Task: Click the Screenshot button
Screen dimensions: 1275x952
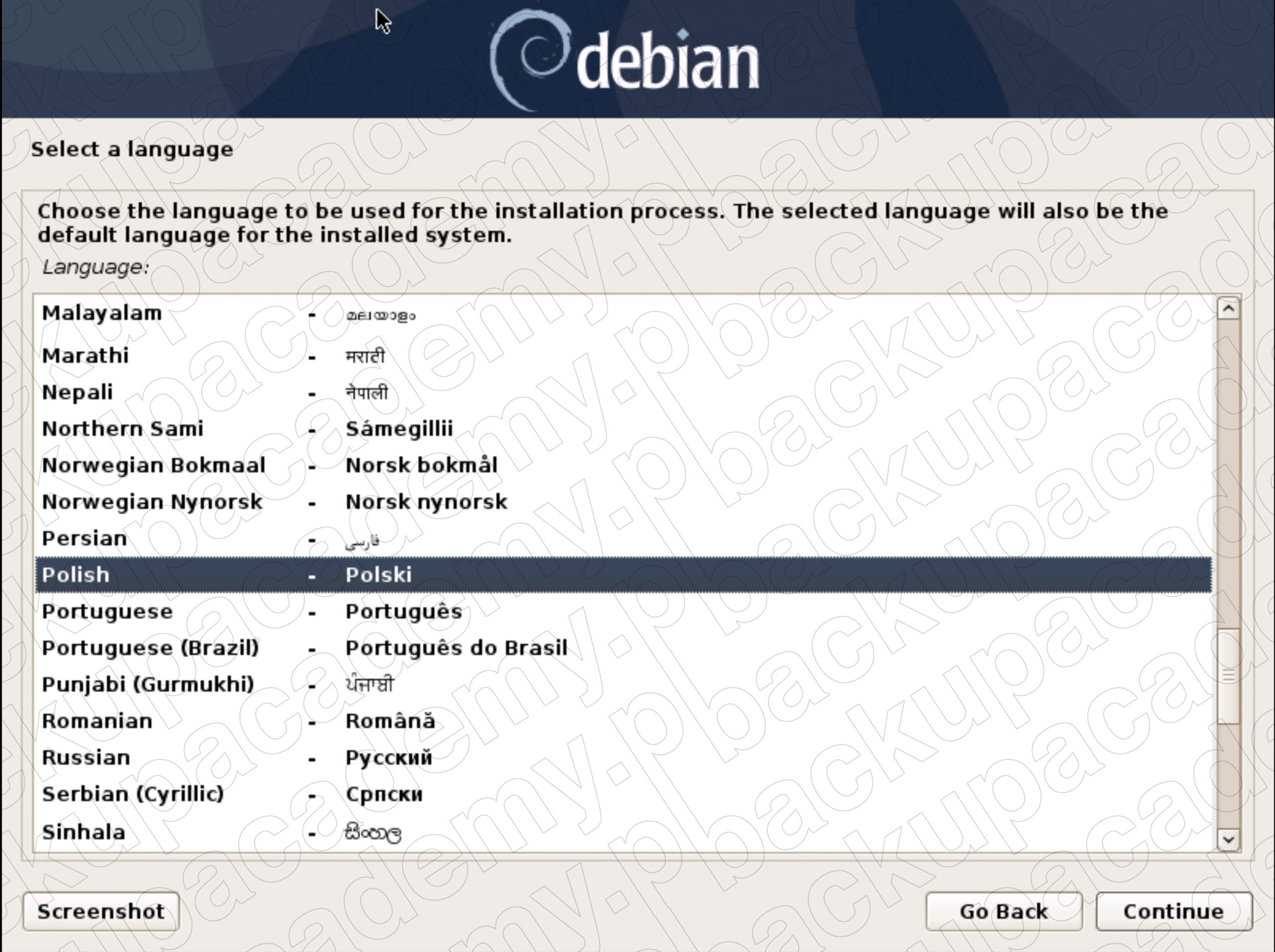Action: pyautogui.click(x=101, y=911)
